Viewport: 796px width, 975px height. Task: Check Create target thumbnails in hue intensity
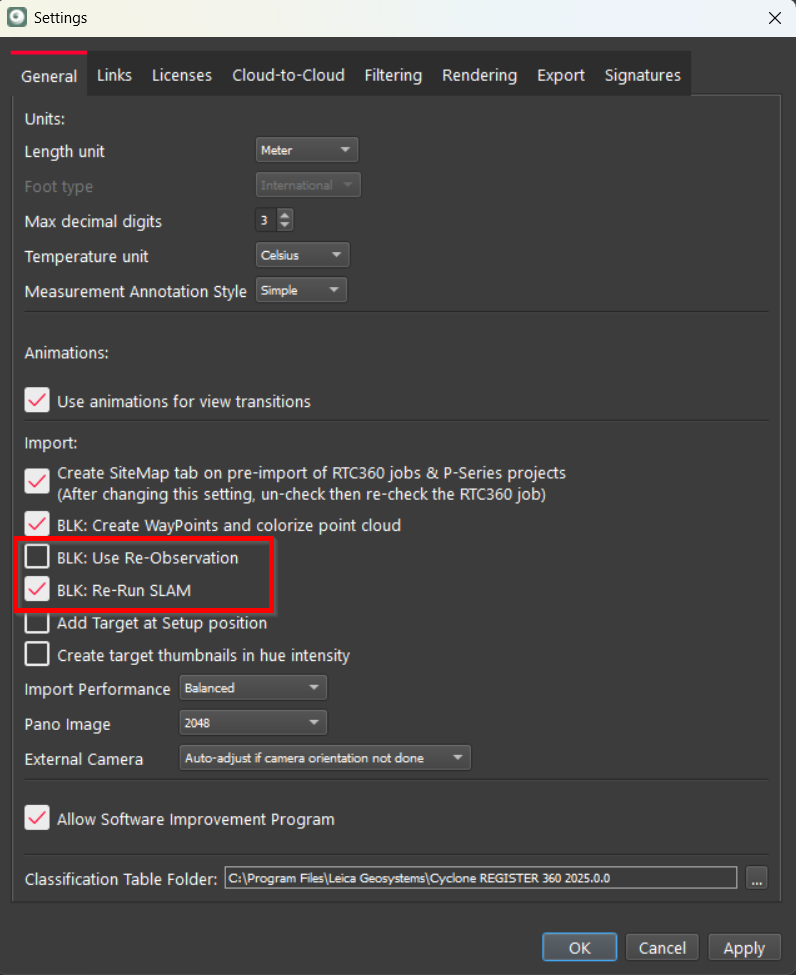[38, 655]
